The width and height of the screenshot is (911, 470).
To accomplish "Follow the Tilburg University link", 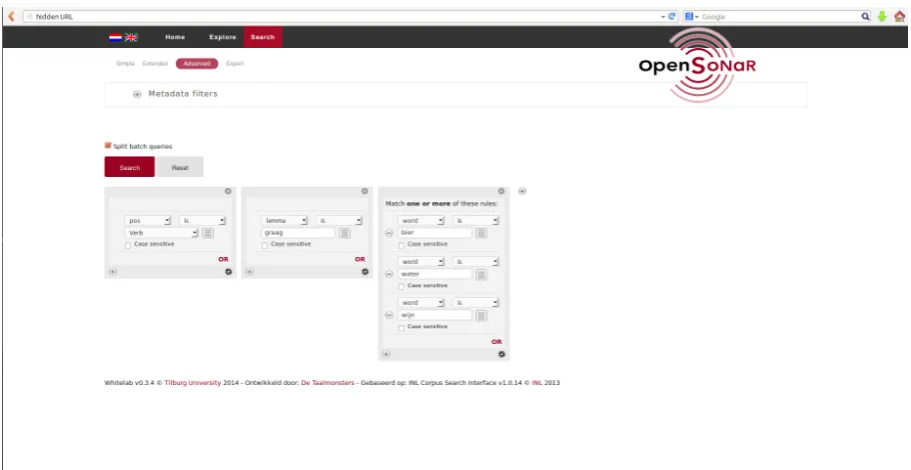I will click(x=192, y=383).
